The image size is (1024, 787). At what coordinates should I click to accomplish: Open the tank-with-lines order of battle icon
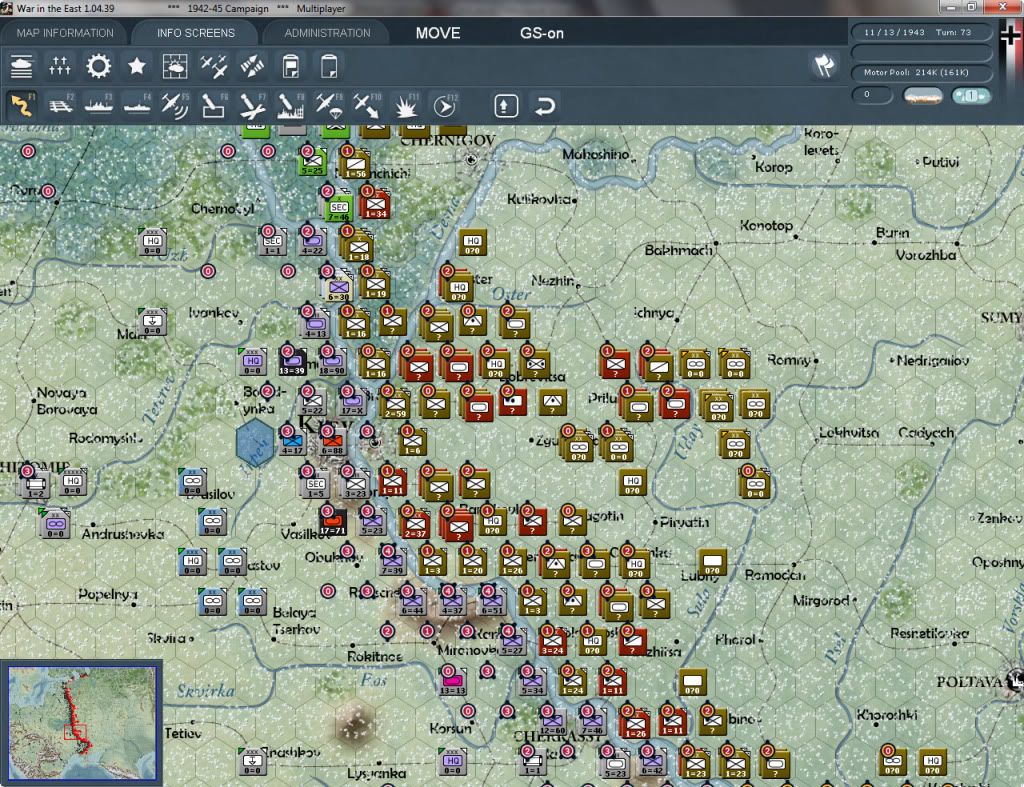[22, 66]
